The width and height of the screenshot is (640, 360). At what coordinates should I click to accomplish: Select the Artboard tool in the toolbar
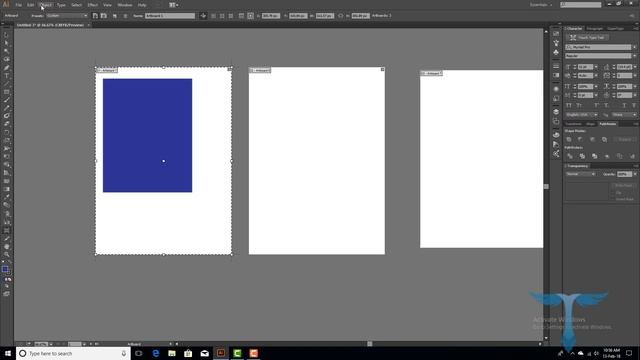[6, 231]
